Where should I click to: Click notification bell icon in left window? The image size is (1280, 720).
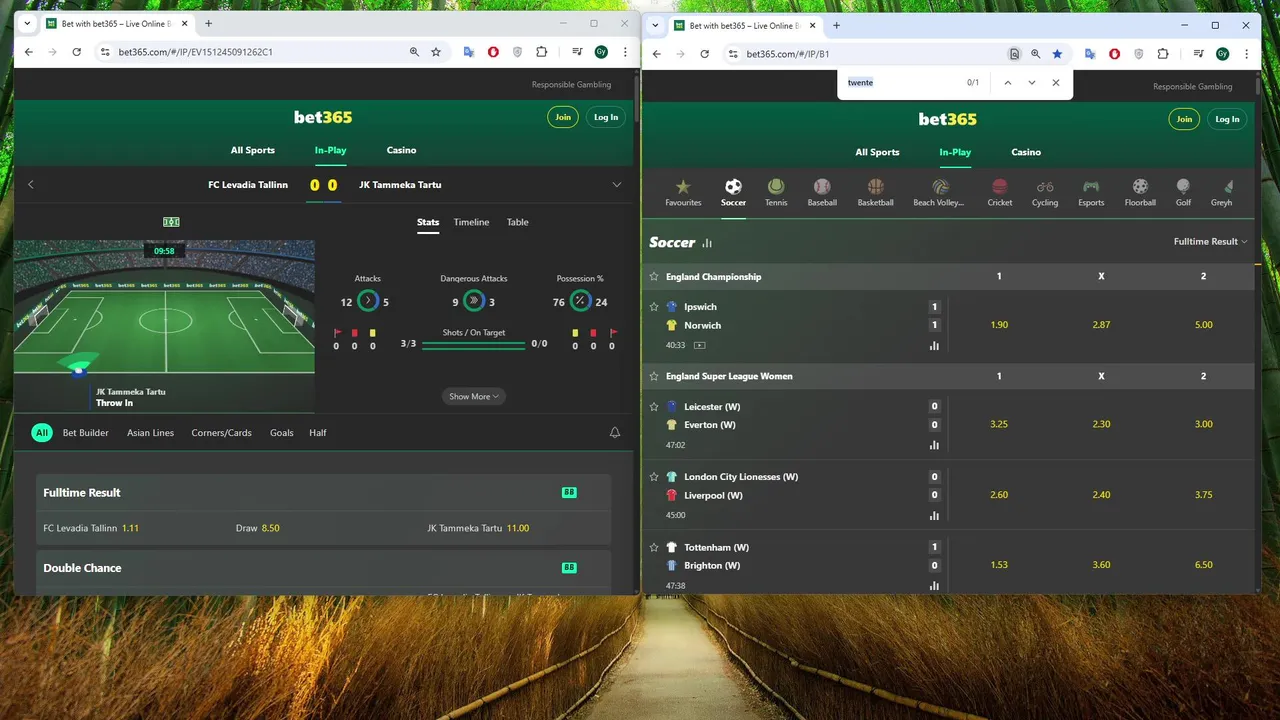click(x=615, y=432)
